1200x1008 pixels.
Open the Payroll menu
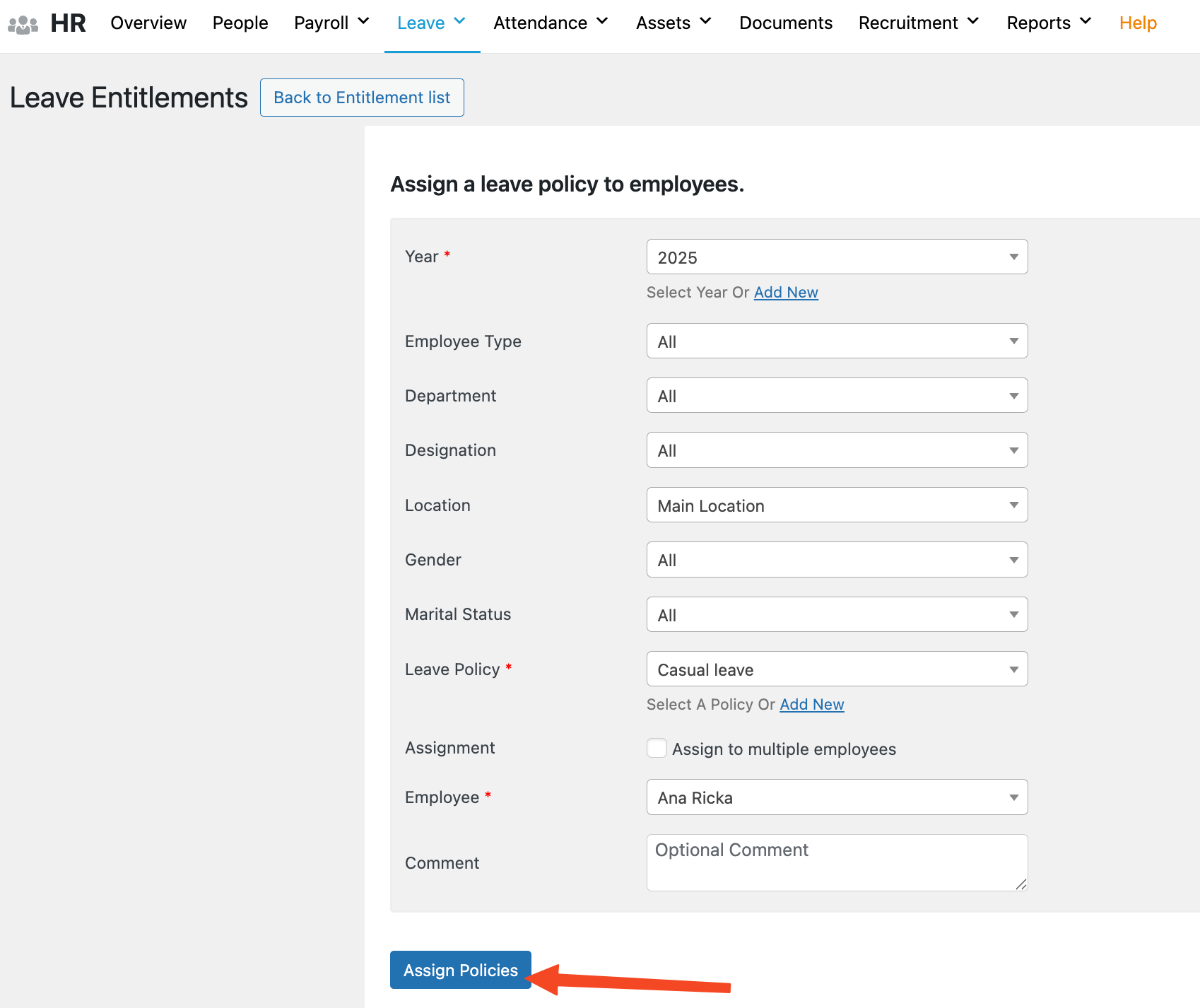coord(331,23)
